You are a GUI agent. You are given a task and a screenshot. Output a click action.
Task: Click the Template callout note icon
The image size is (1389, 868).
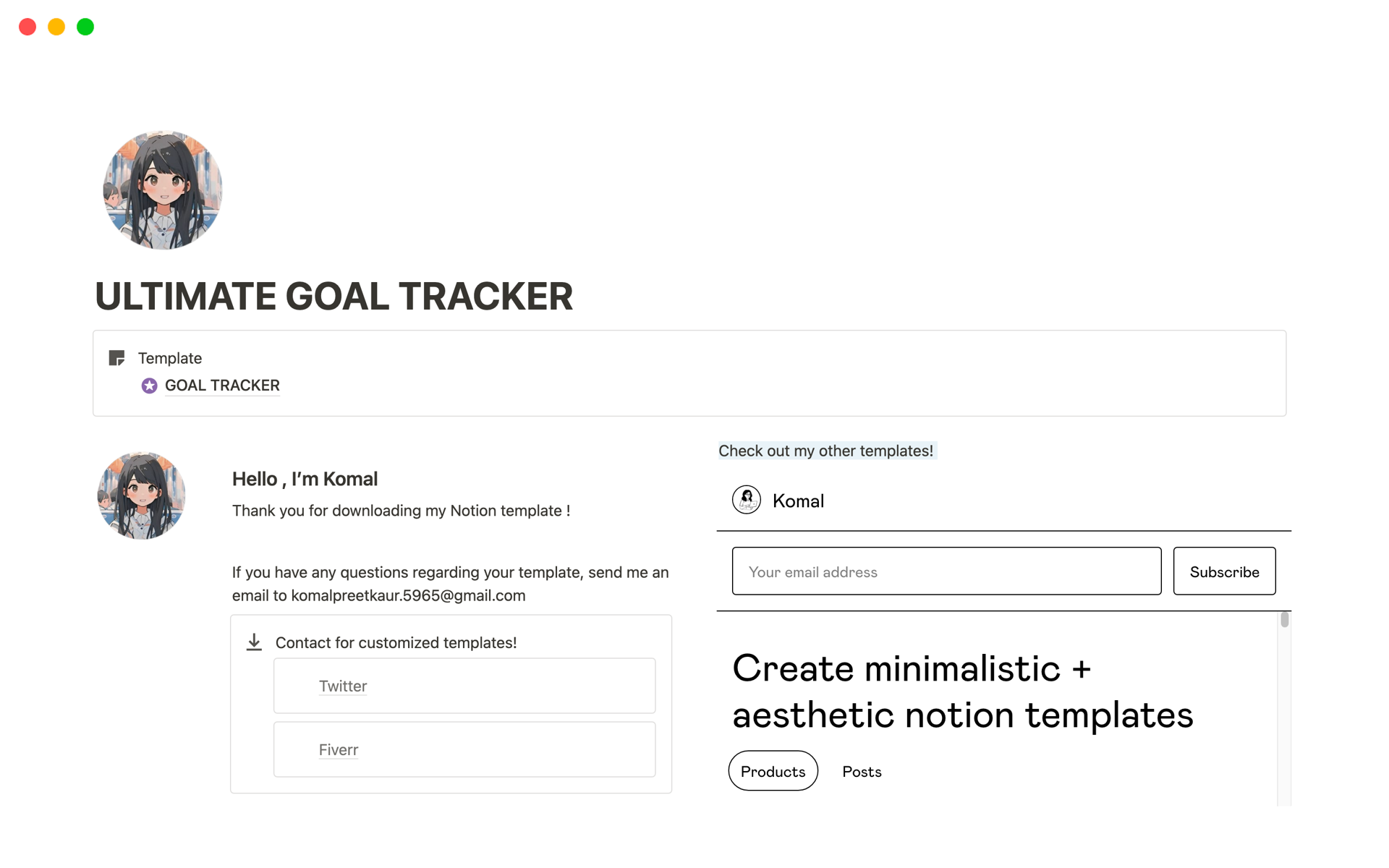(x=116, y=358)
